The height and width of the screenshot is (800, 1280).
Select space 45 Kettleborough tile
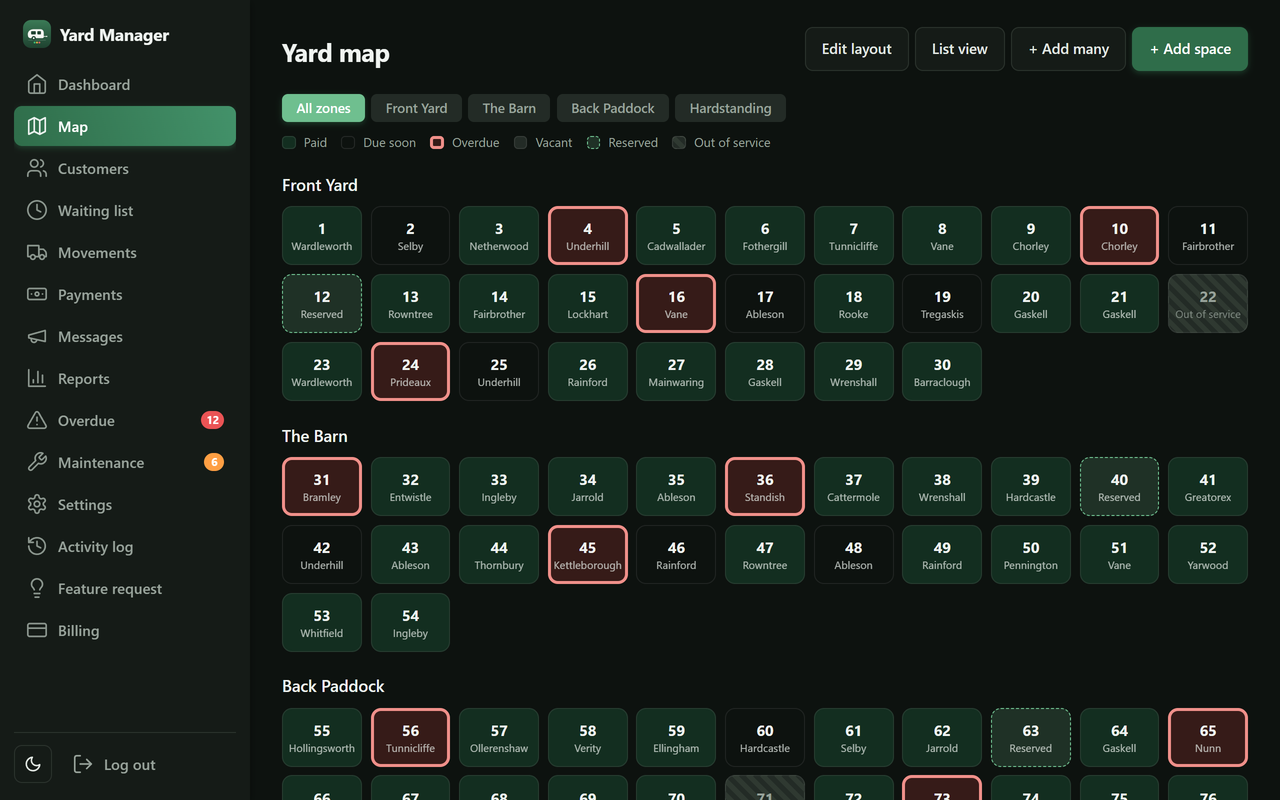coord(588,555)
